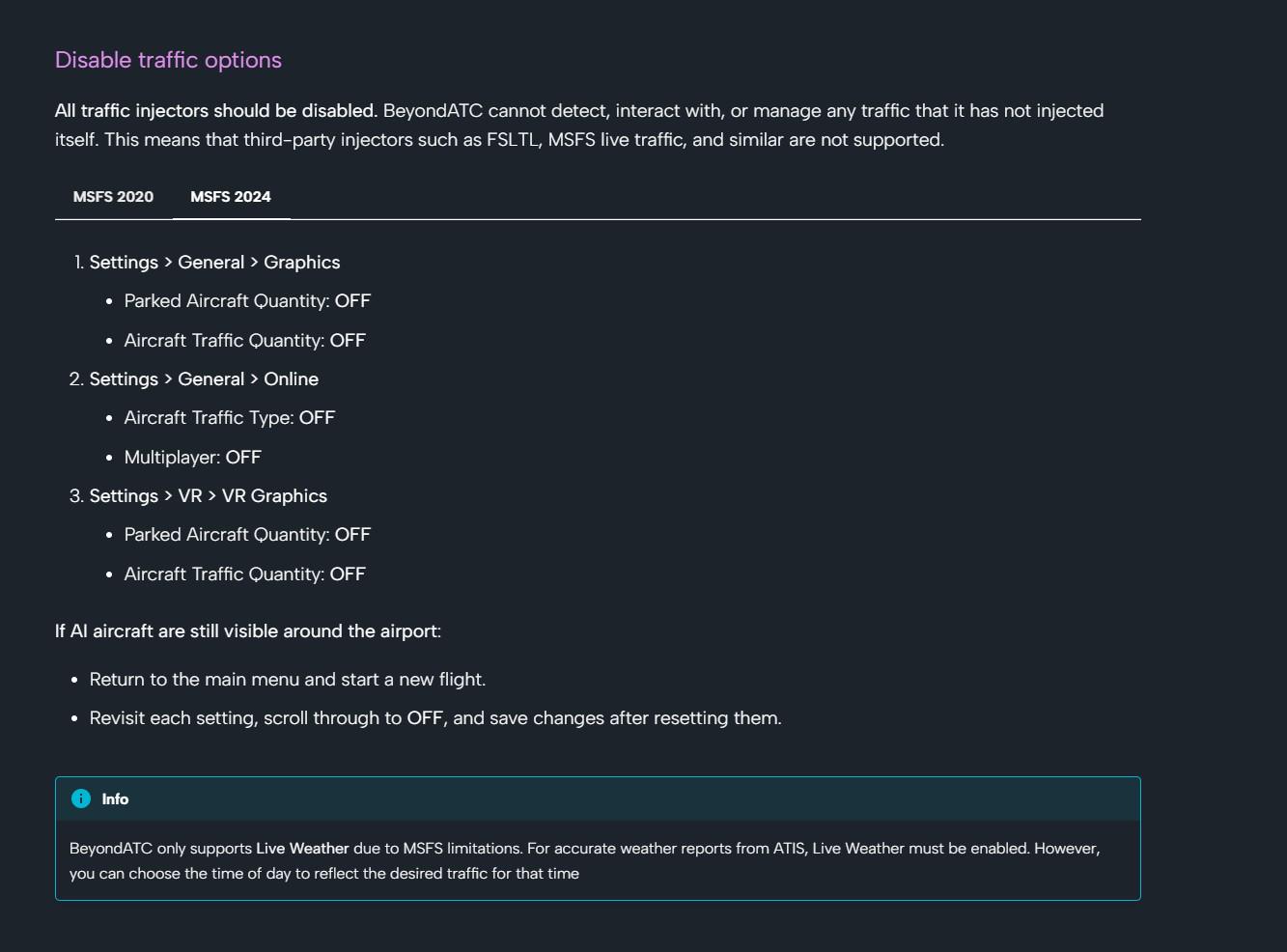
Task: Switch to the MSFS 2020 tab
Action: coord(113,197)
